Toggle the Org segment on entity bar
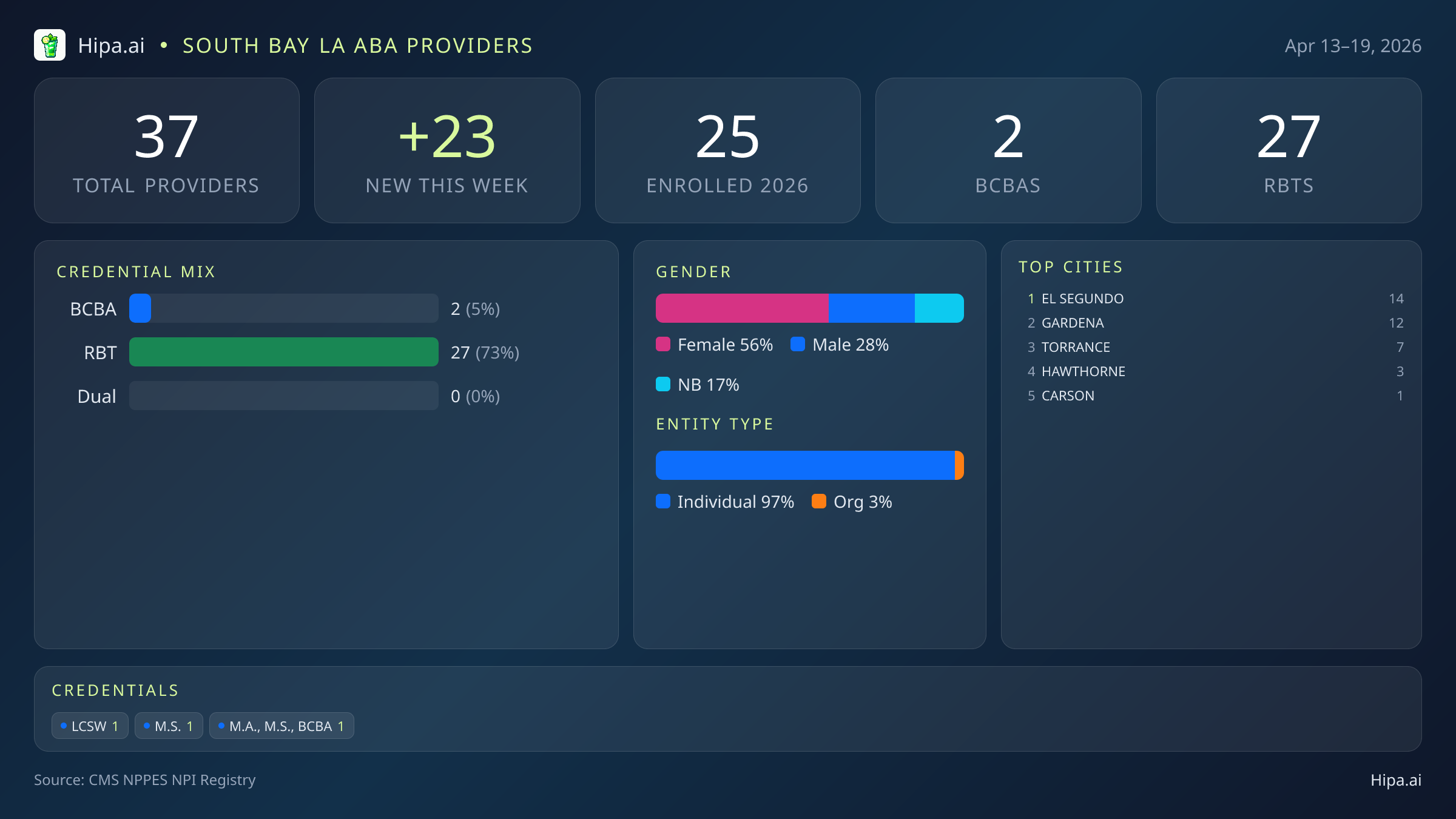This screenshot has width=1456, height=819. tap(959, 465)
